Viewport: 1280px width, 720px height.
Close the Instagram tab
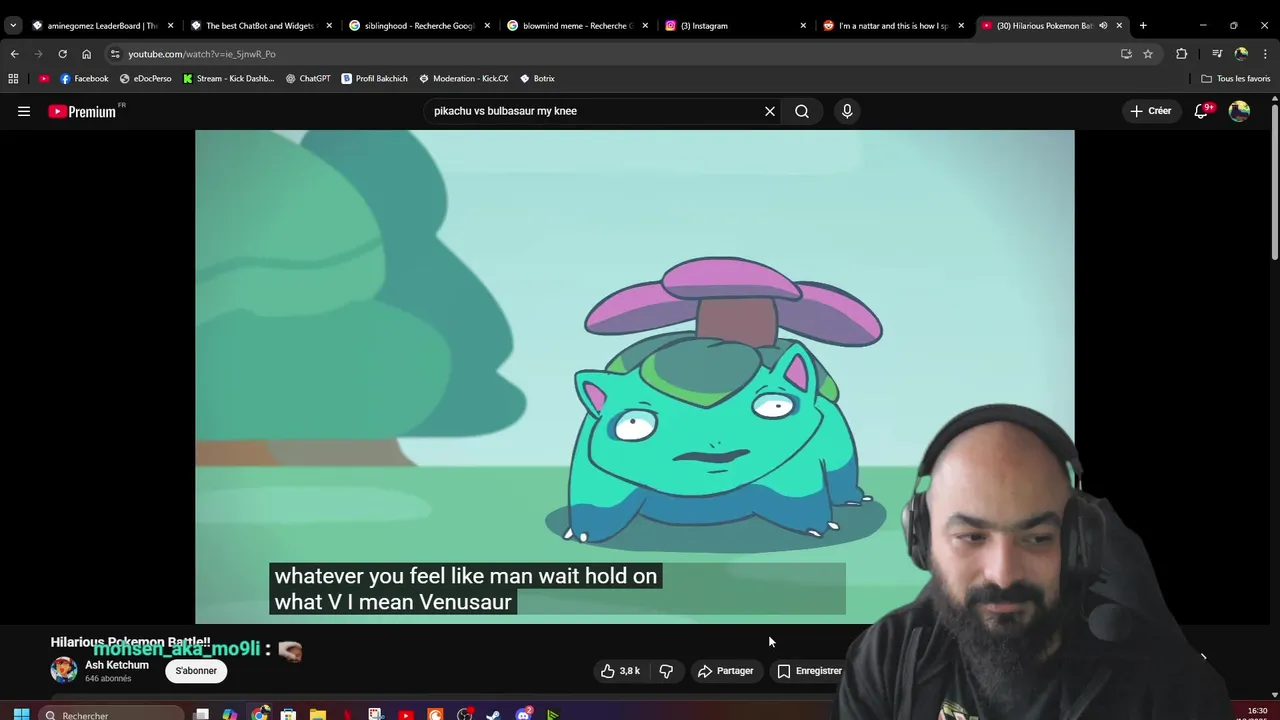click(x=803, y=25)
